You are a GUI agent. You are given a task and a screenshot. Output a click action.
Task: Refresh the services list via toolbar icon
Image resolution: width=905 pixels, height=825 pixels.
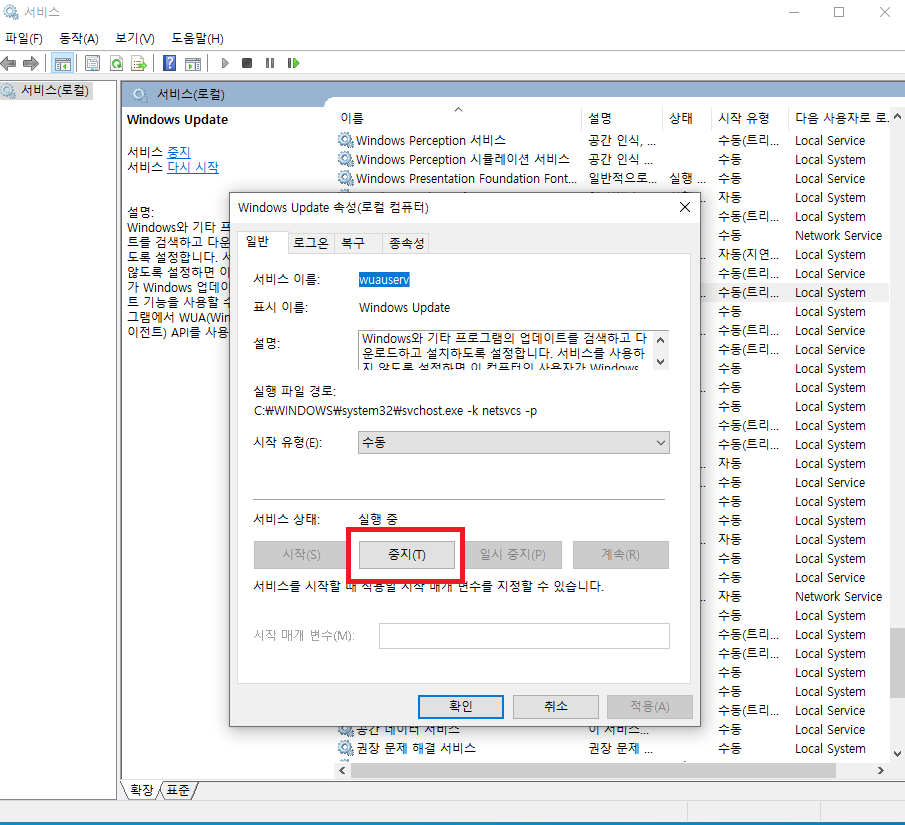[117, 63]
